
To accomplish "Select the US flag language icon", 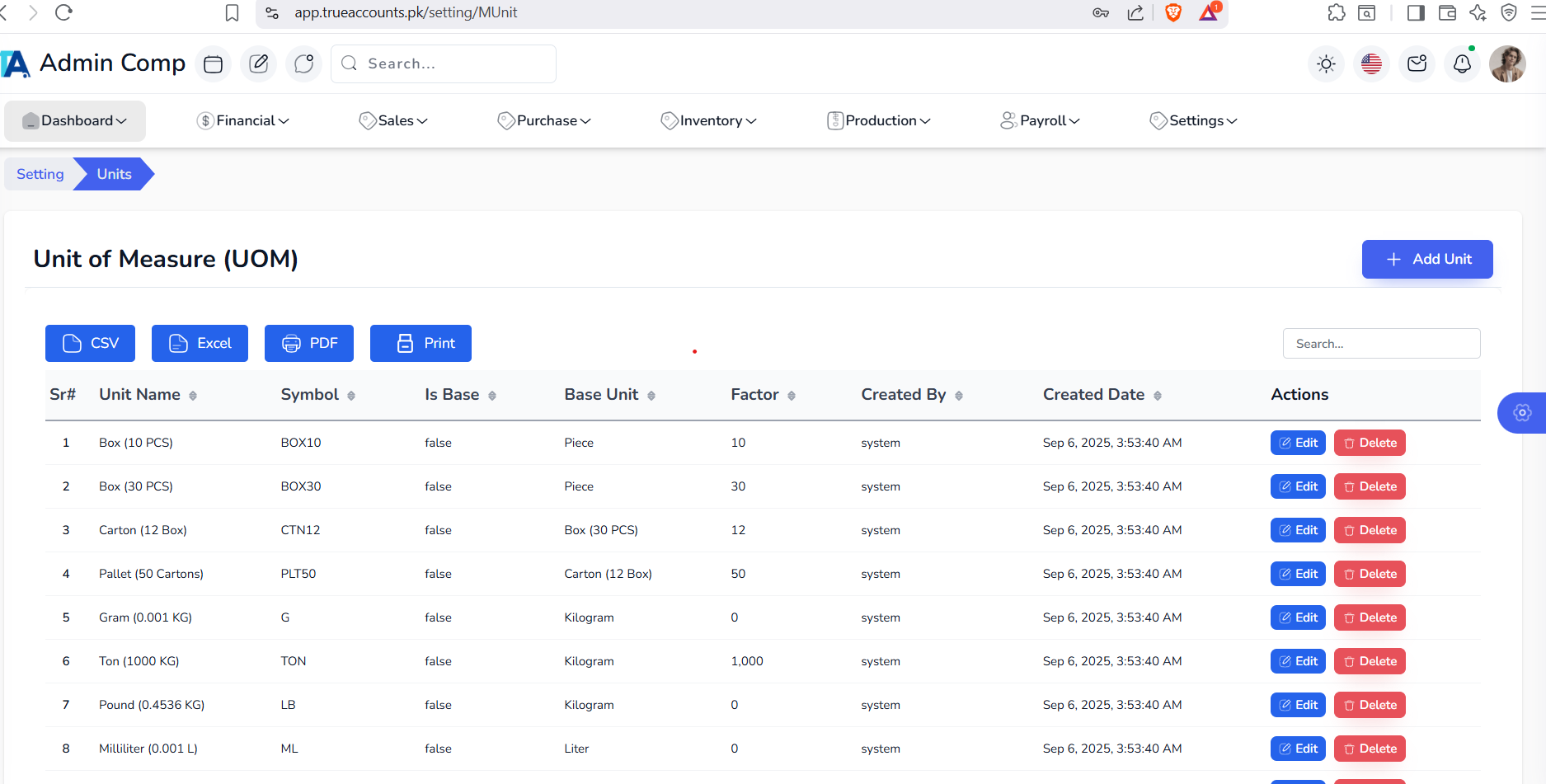I will pyautogui.click(x=1371, y=64).
